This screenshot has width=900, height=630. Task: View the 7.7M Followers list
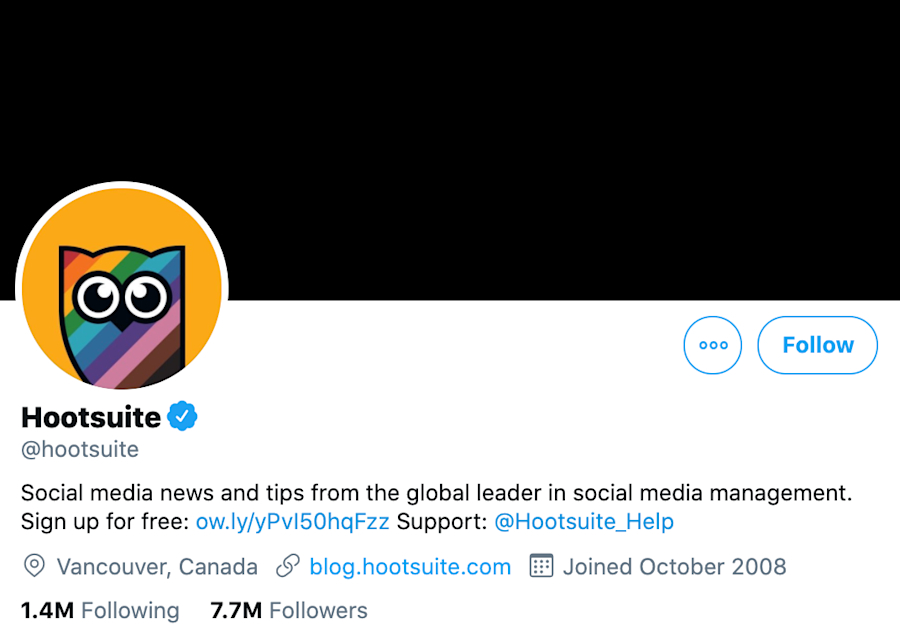(x=288, y=610)
